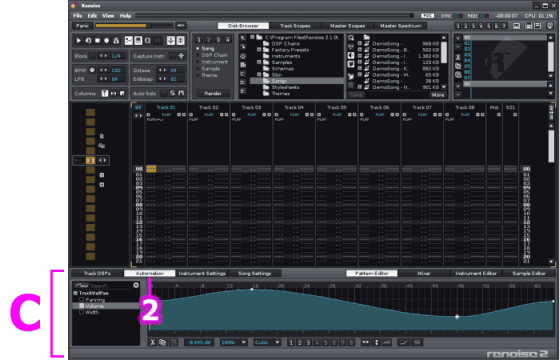Expand the Skin folder node
The height and width of the screenshot is (360, 560).
click(259, 75)
